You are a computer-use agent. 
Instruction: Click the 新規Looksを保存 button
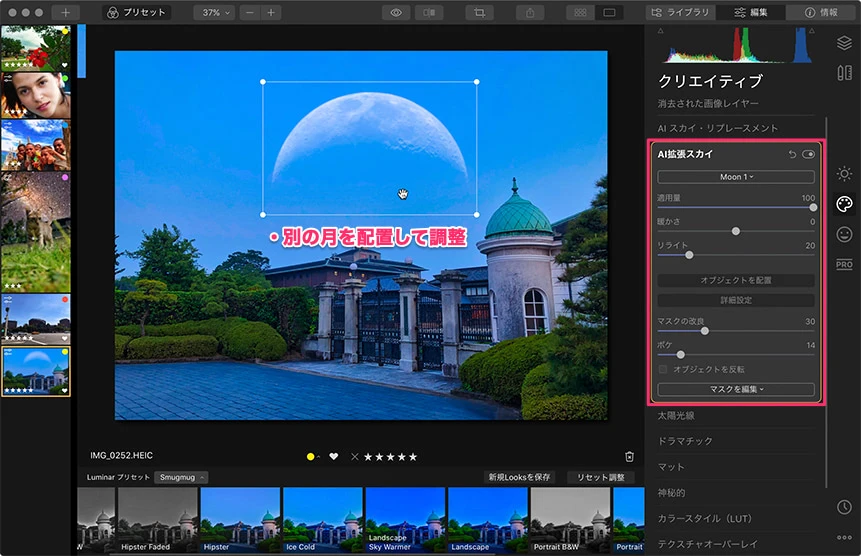click(519, 478)
